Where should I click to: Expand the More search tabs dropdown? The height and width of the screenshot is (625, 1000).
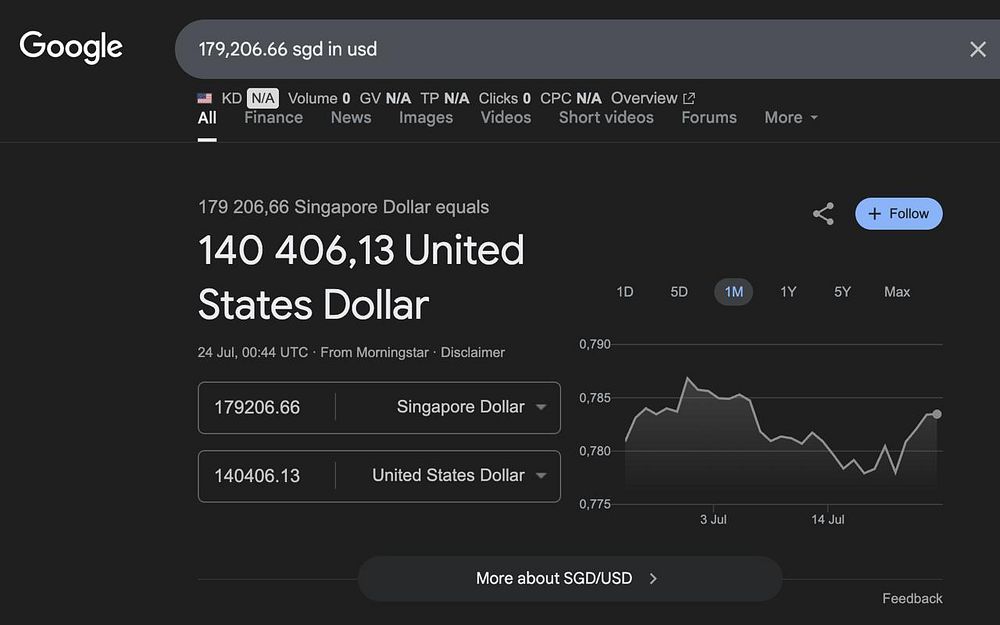[791, 118]
